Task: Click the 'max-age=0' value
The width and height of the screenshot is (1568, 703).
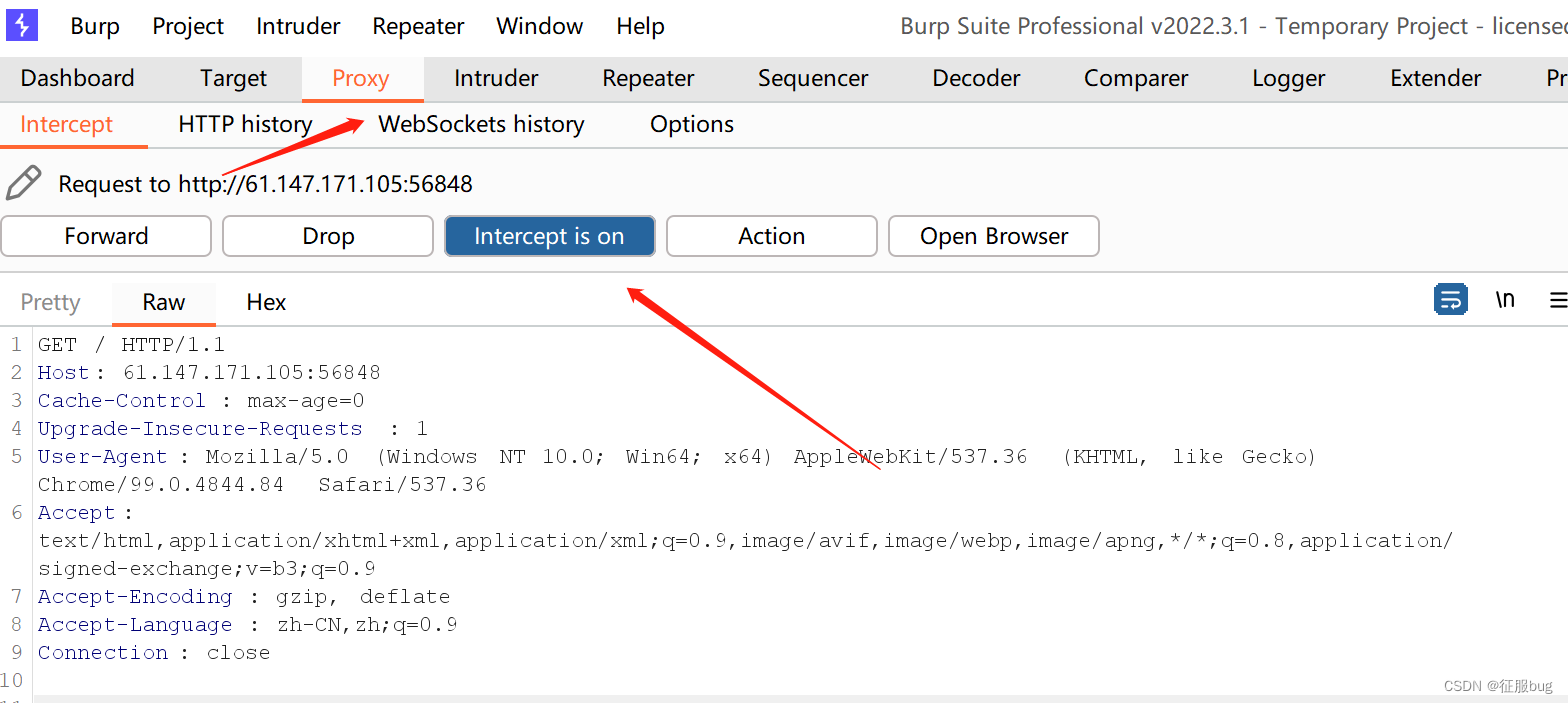Action: click(x=306, y=401)
